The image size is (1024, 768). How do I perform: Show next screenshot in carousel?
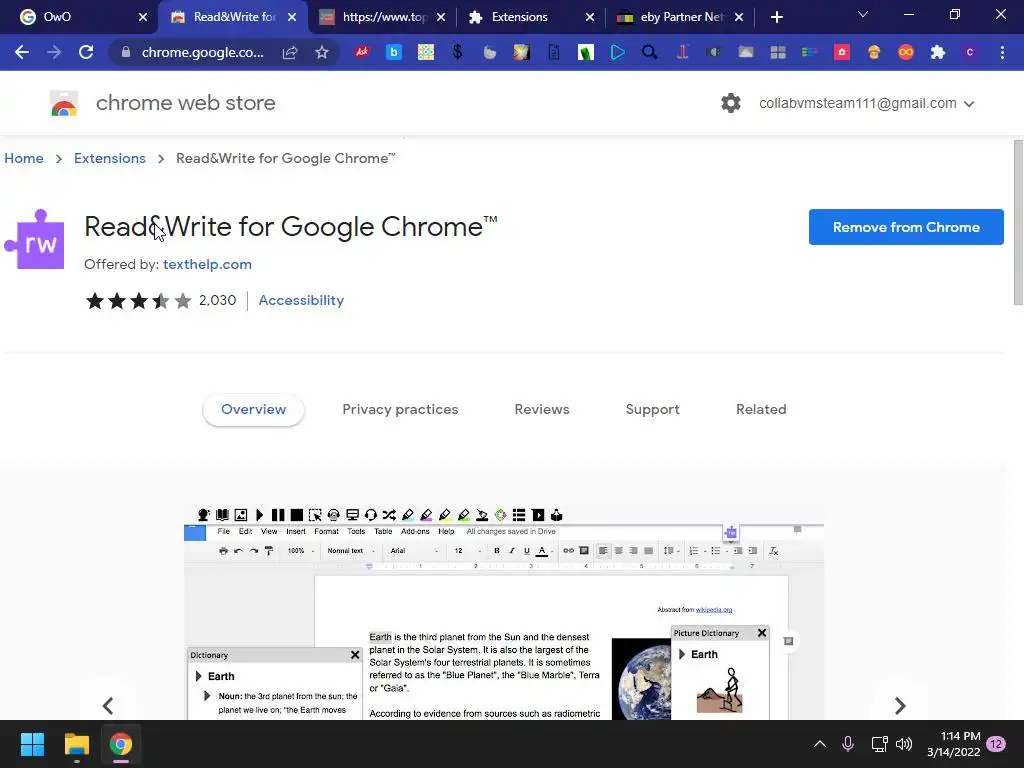coord(900,705)
